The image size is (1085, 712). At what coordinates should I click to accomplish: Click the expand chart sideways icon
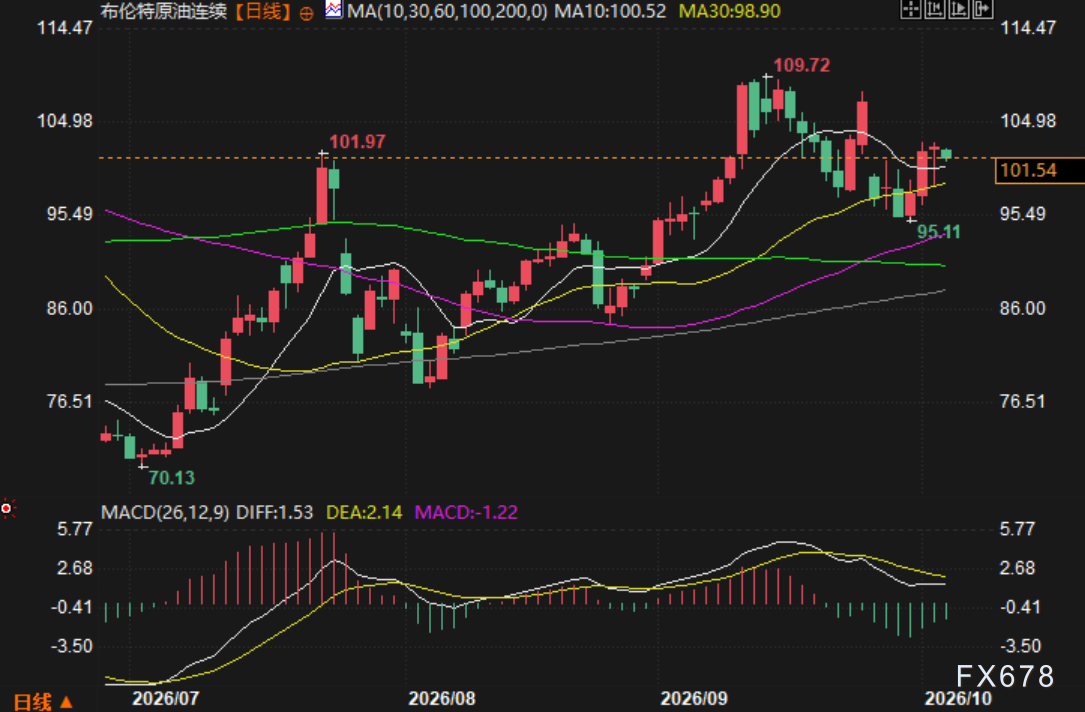983,9
